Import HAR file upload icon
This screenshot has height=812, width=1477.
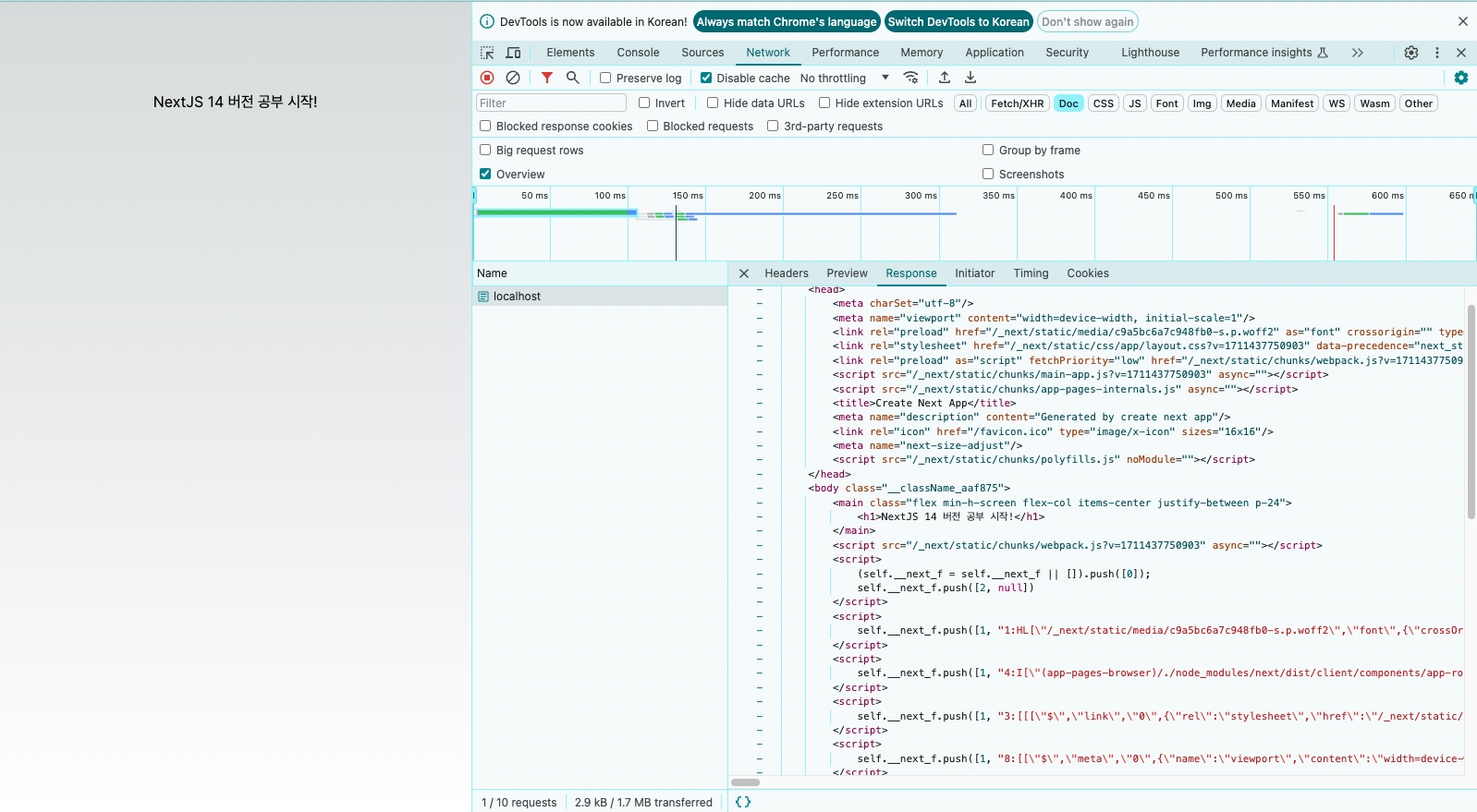click(x=945, y=78)
